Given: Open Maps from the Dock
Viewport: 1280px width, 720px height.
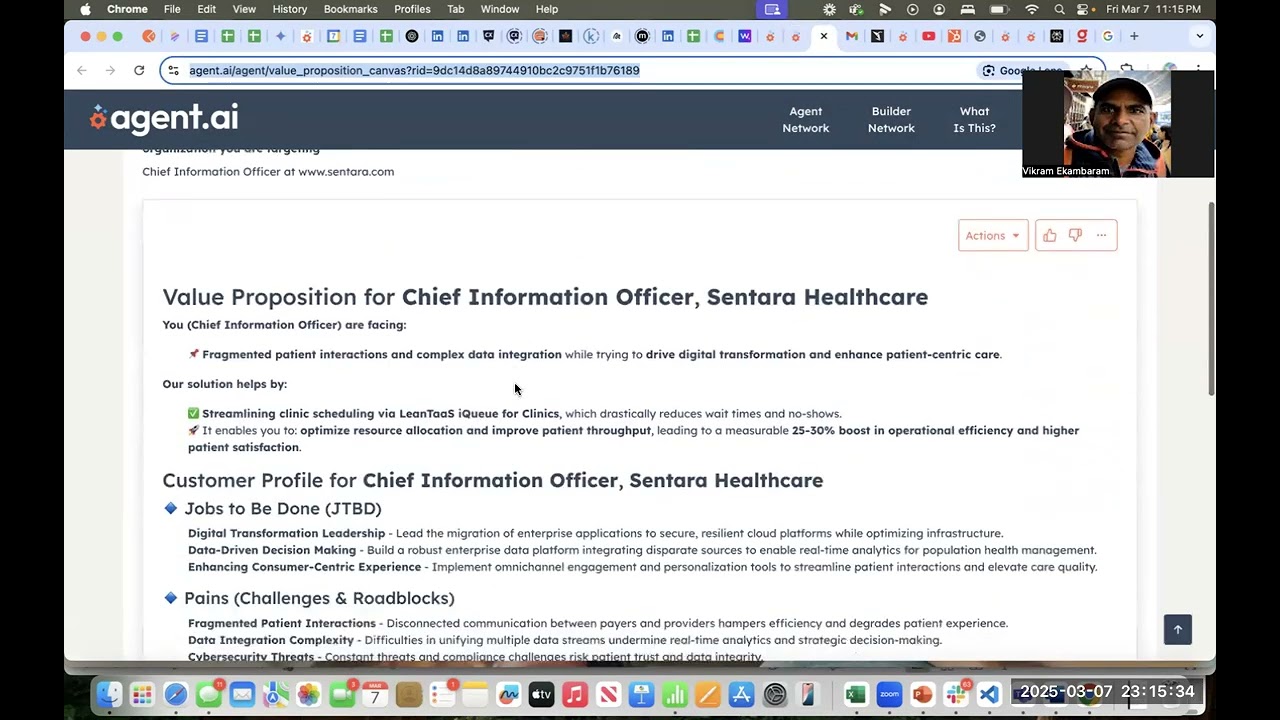Looking at the screenshot, I should (x=275, y=694).
